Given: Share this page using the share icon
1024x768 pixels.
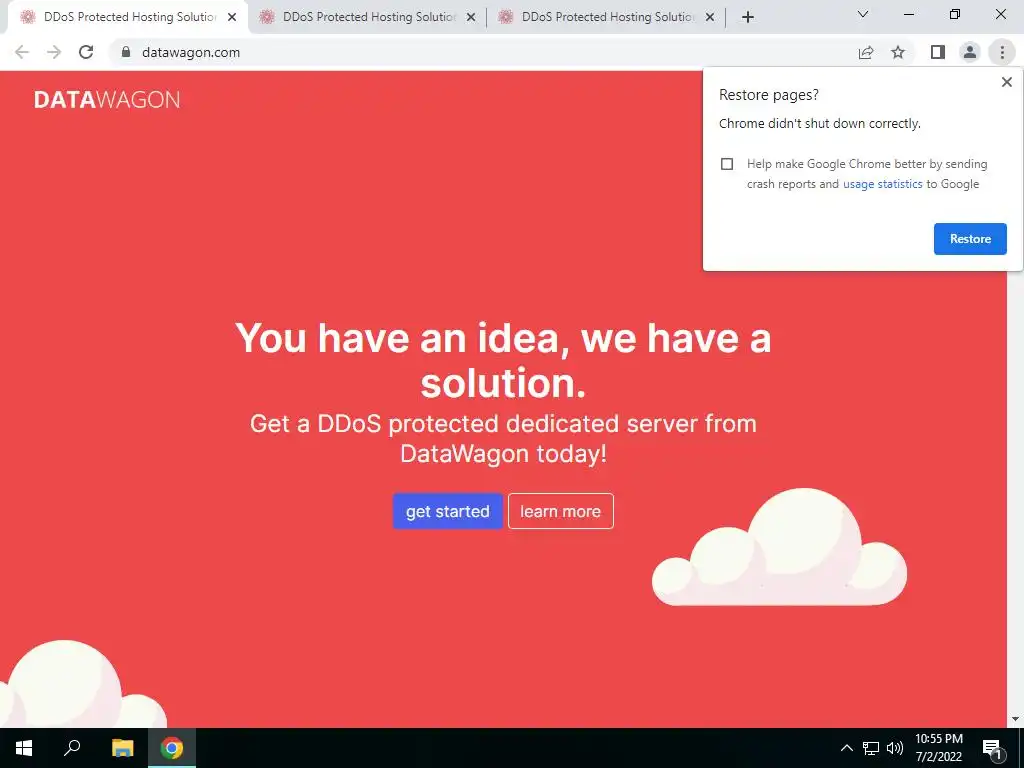Looking at the screenshot, I should click(866, 52).
